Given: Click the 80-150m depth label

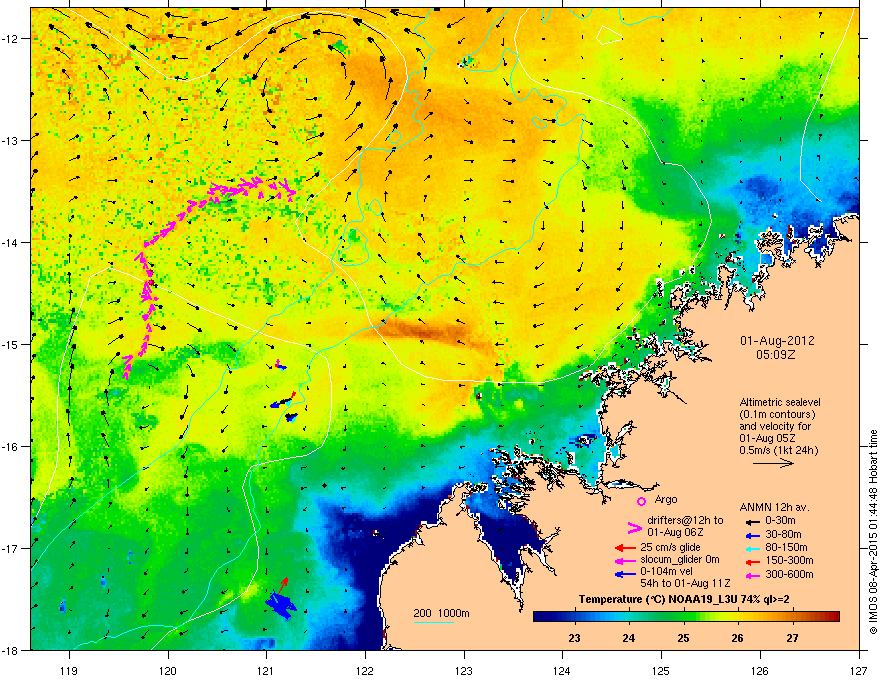Looking at the screenshot, I should (786, 548).
